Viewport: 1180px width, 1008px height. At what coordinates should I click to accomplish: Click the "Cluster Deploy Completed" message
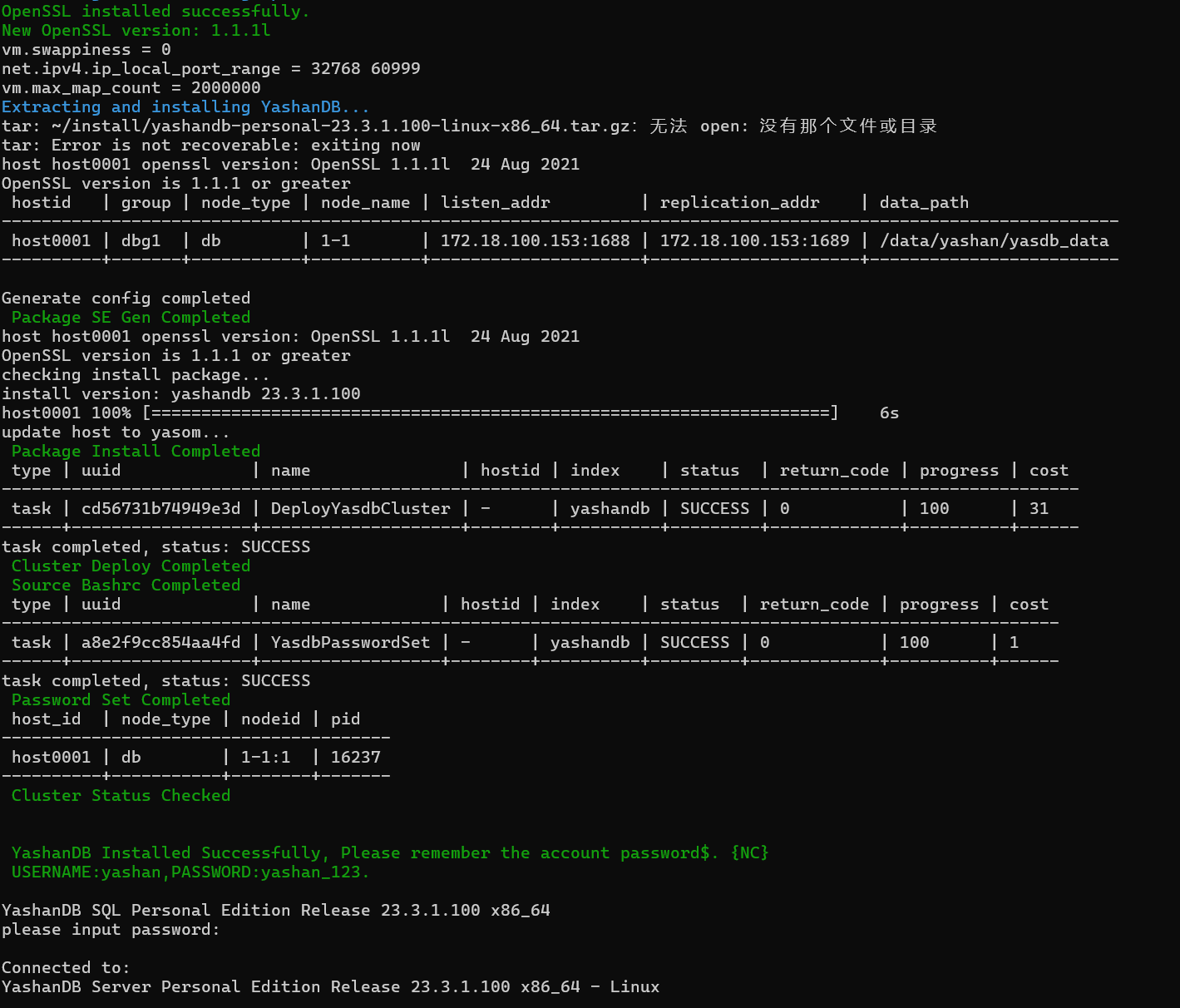[131, 566]
